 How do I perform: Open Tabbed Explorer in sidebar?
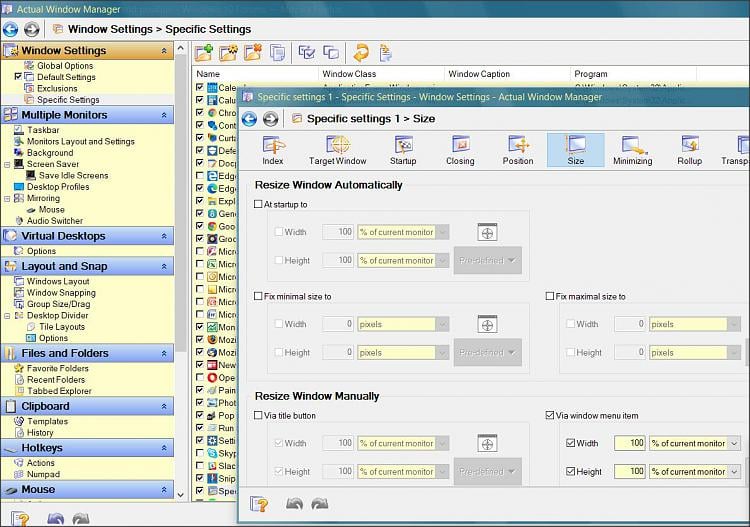click(x=59, y=391)
